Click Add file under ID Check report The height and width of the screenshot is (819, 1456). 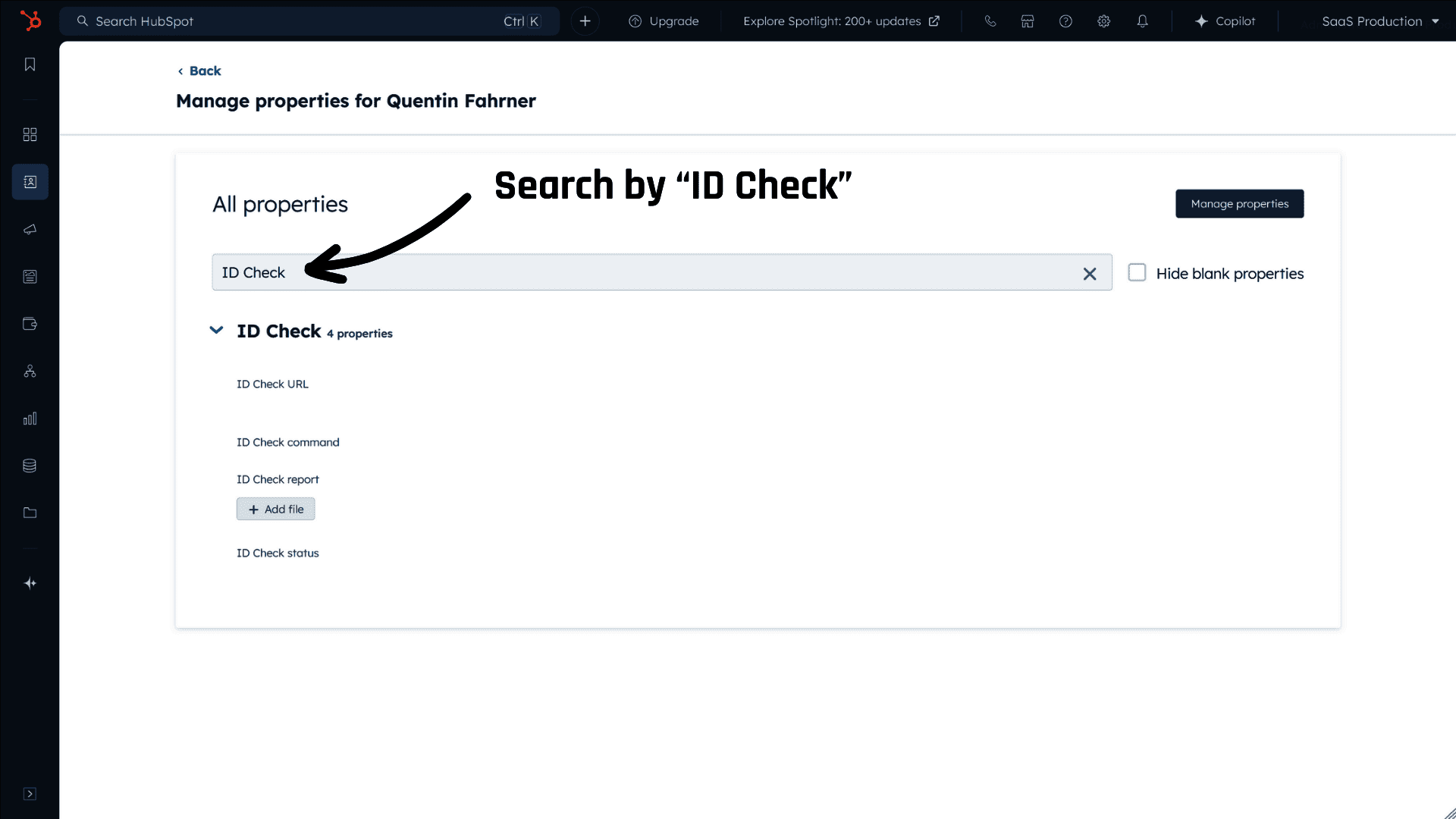point(275,509)
